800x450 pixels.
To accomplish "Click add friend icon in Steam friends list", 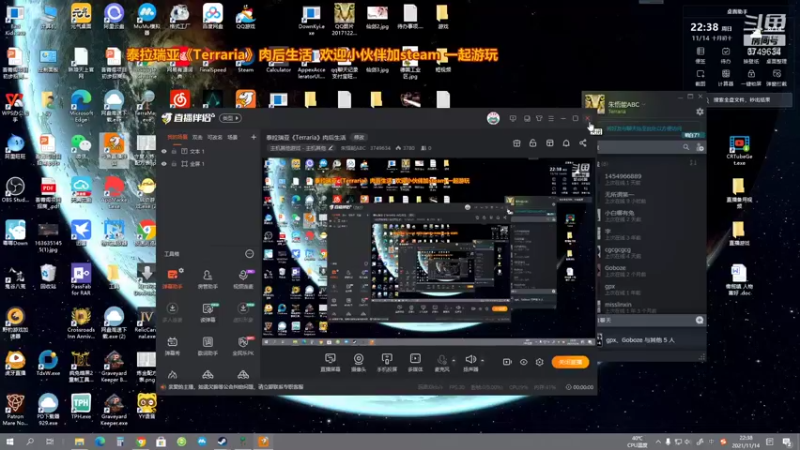I will (700, 147).
